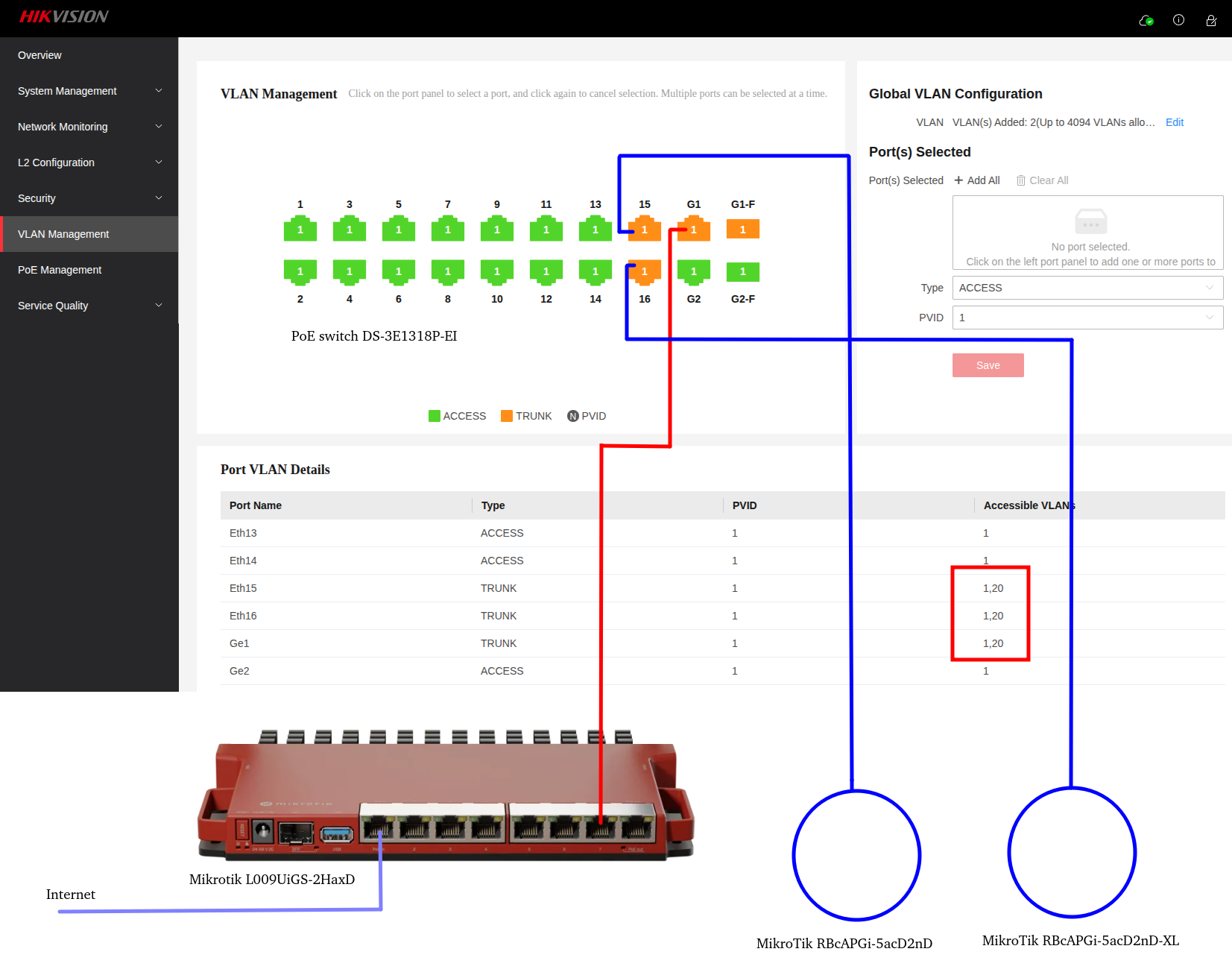This screenshot has width=1232, height=978.
Task: Select fiber port G1-F on the panel
Action: coord(743,229)
